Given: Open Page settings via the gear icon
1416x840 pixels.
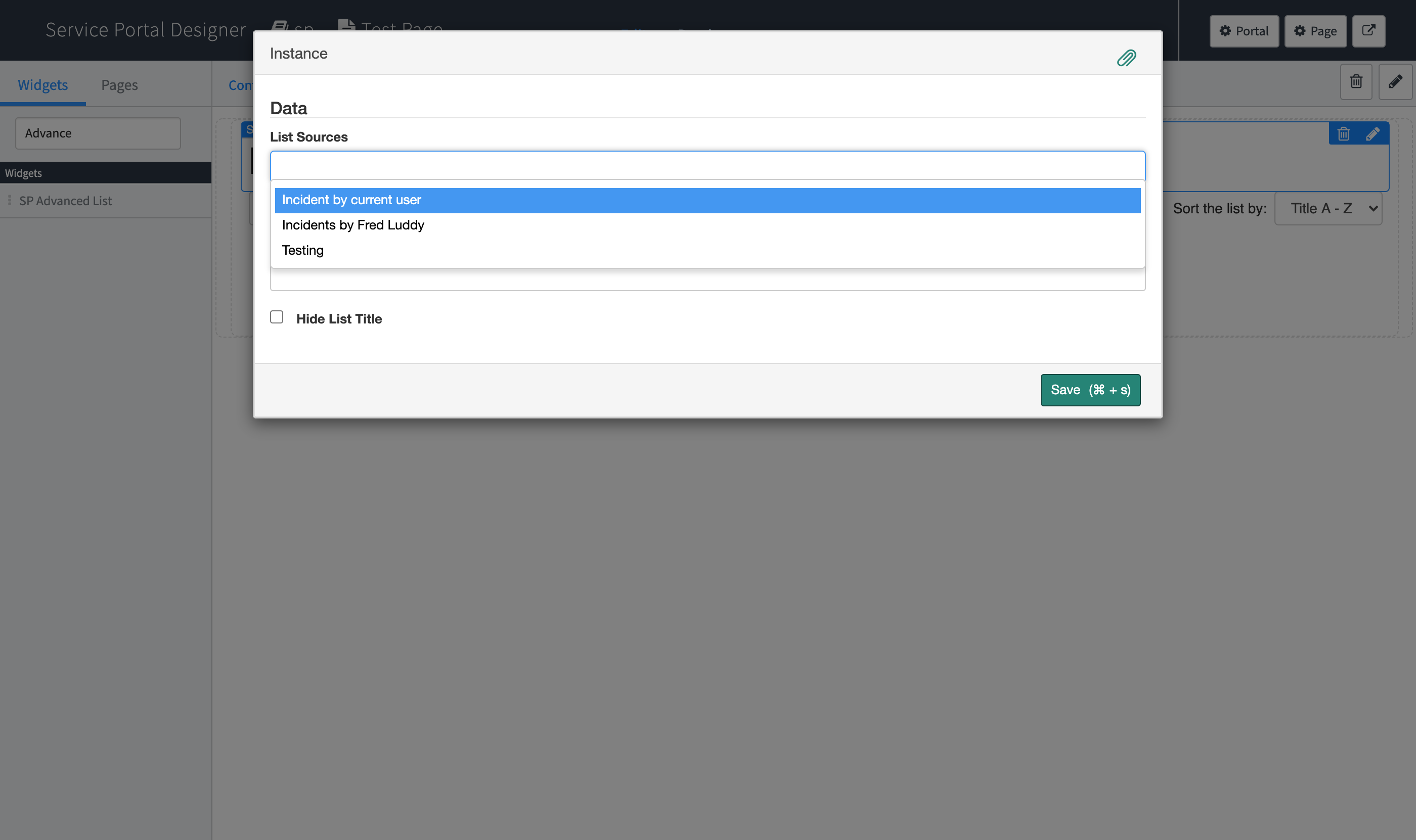Looking at the screenshot, I should (x=1315, y=31).
